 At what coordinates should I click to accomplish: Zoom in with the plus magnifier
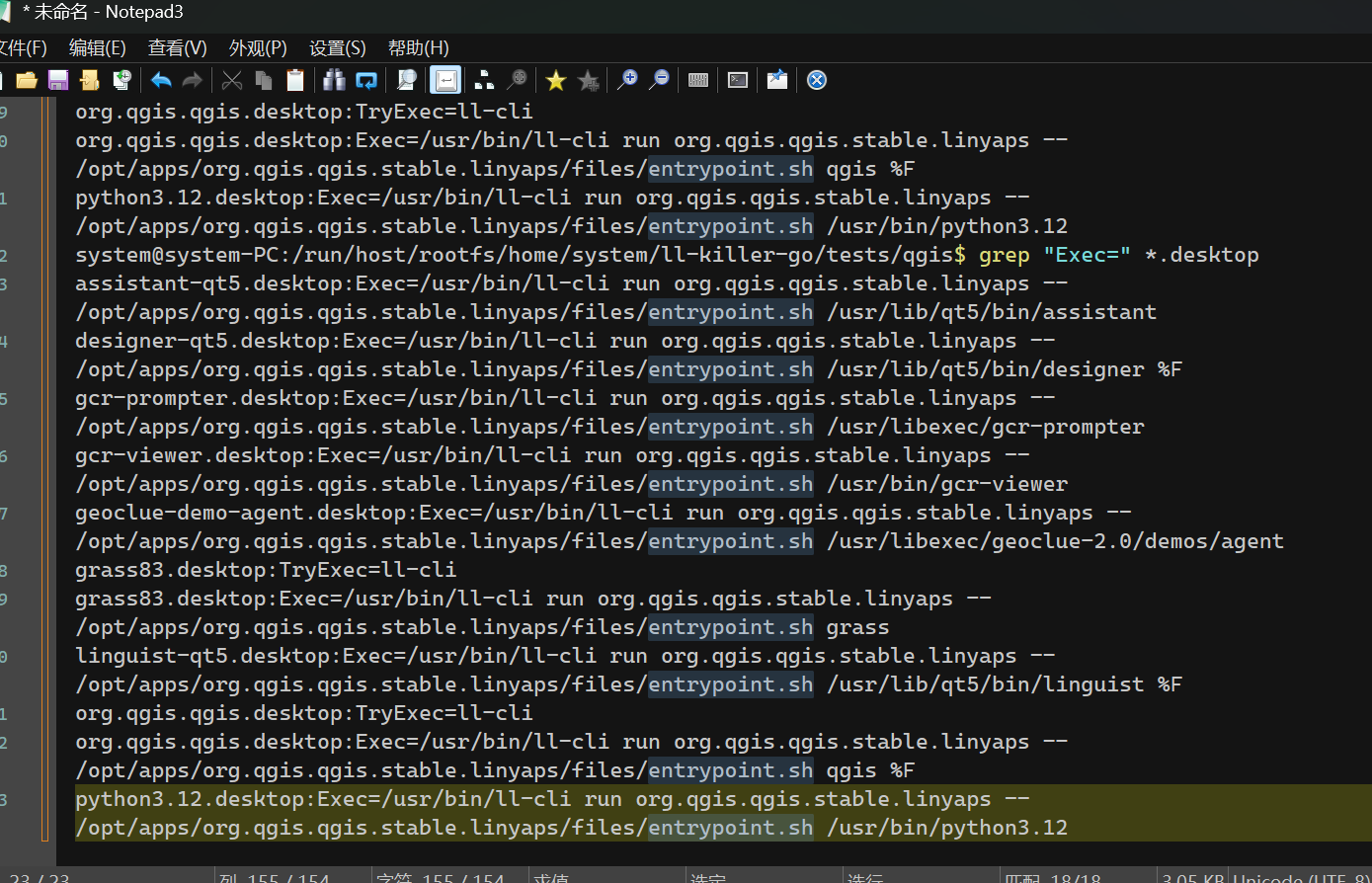(x=627, y=80)
